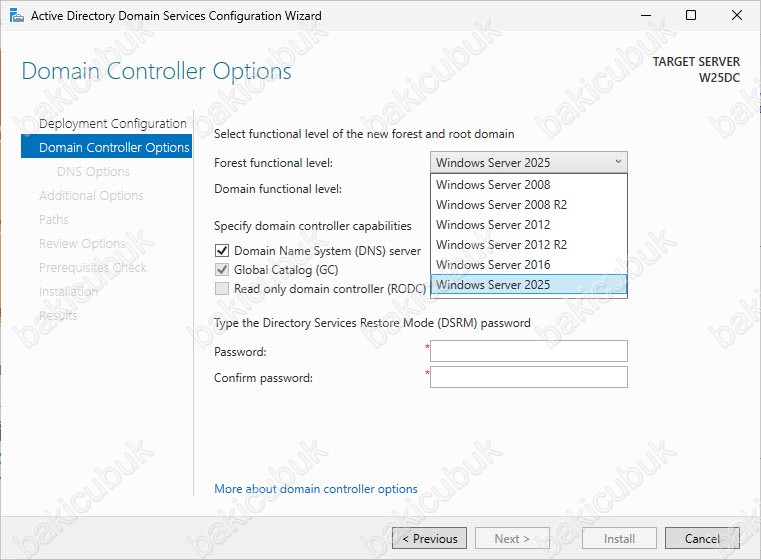Select Installation step in the sidebar
Image resolution: width=761 pixels, height=560 pixels.
[x=68, y=291]
